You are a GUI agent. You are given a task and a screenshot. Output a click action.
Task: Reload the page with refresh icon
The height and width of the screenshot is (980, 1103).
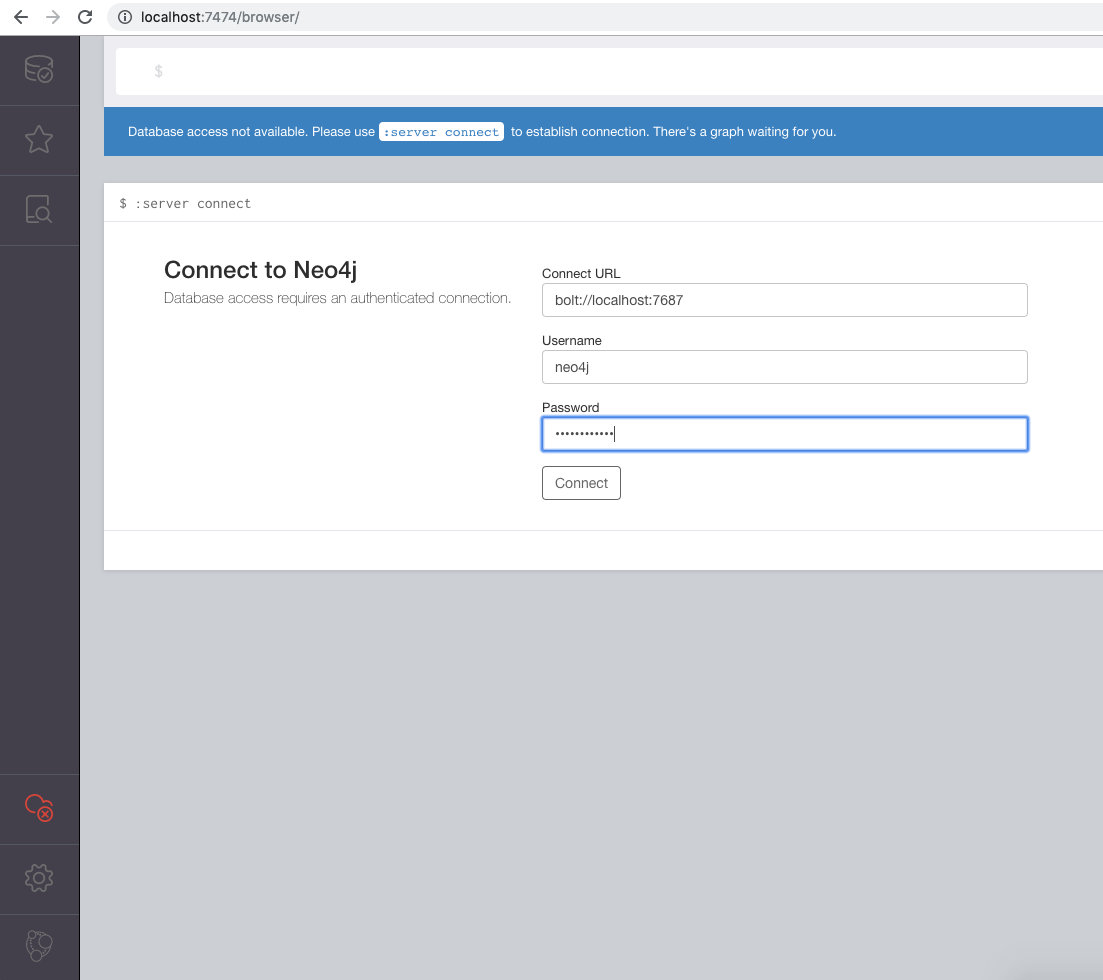pyautogui.click(x=85, y=17)
